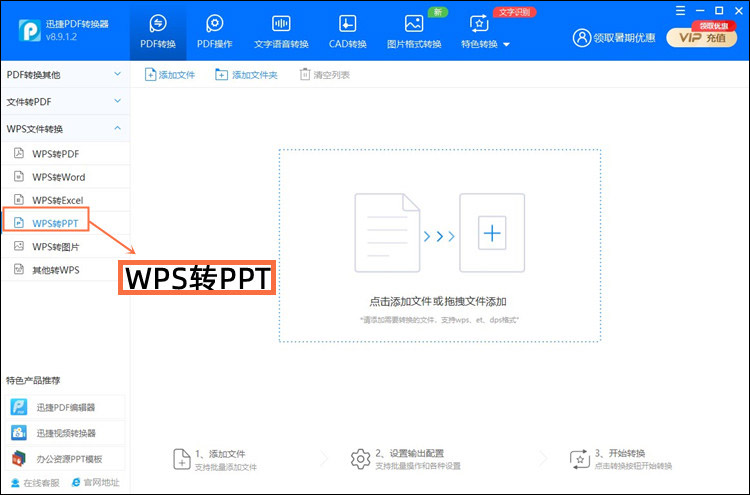Click WPS转PDF file icon
This screenshot has height=495, width=750.
click(19, 153)
